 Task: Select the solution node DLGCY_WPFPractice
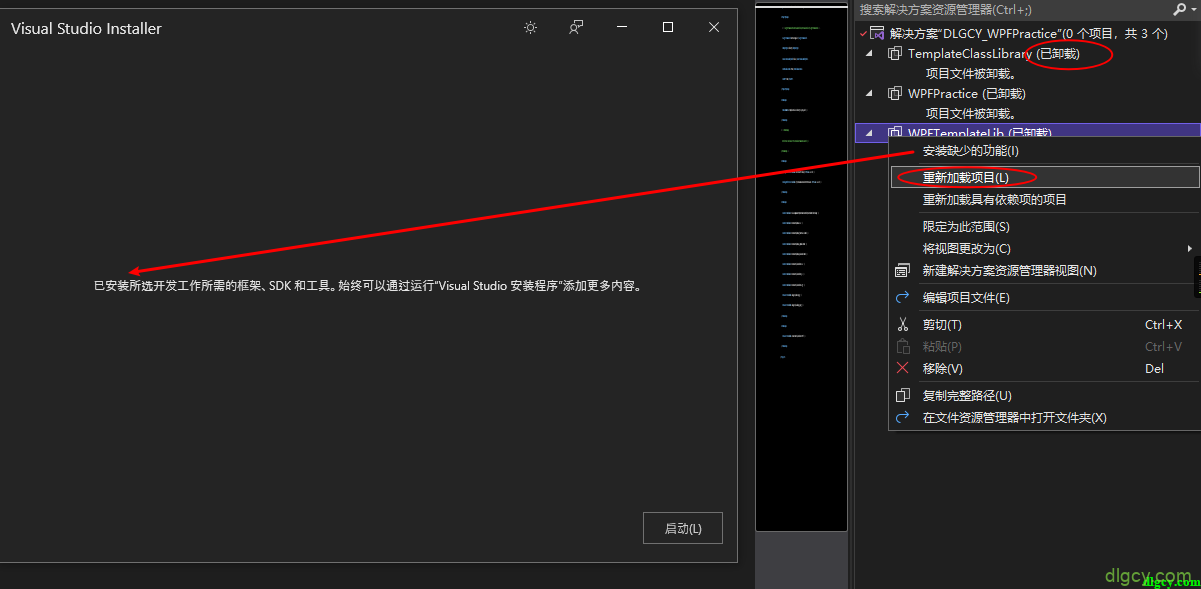coord(1028,33)
